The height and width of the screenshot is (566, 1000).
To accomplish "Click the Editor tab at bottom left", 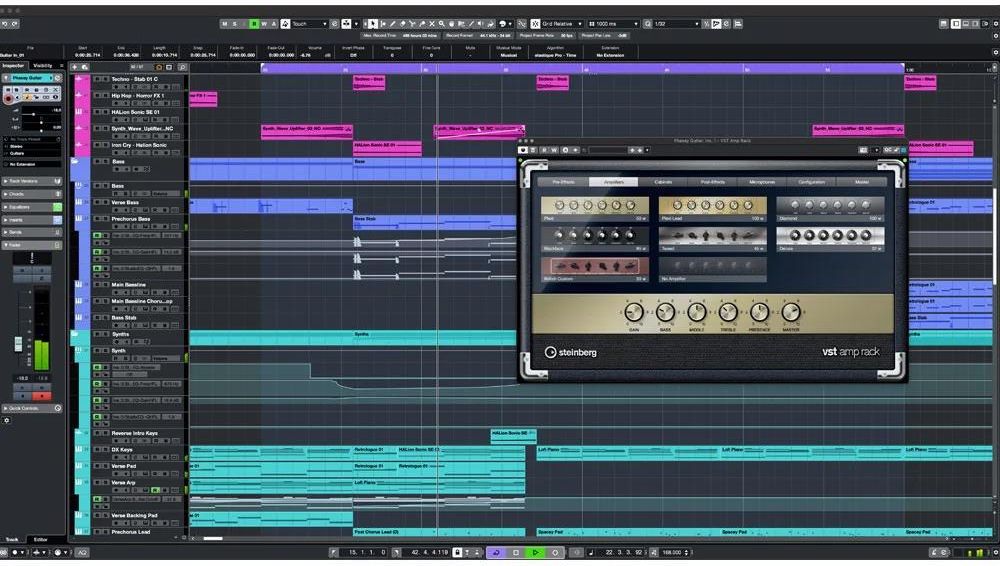I will (x=40, y=540).
